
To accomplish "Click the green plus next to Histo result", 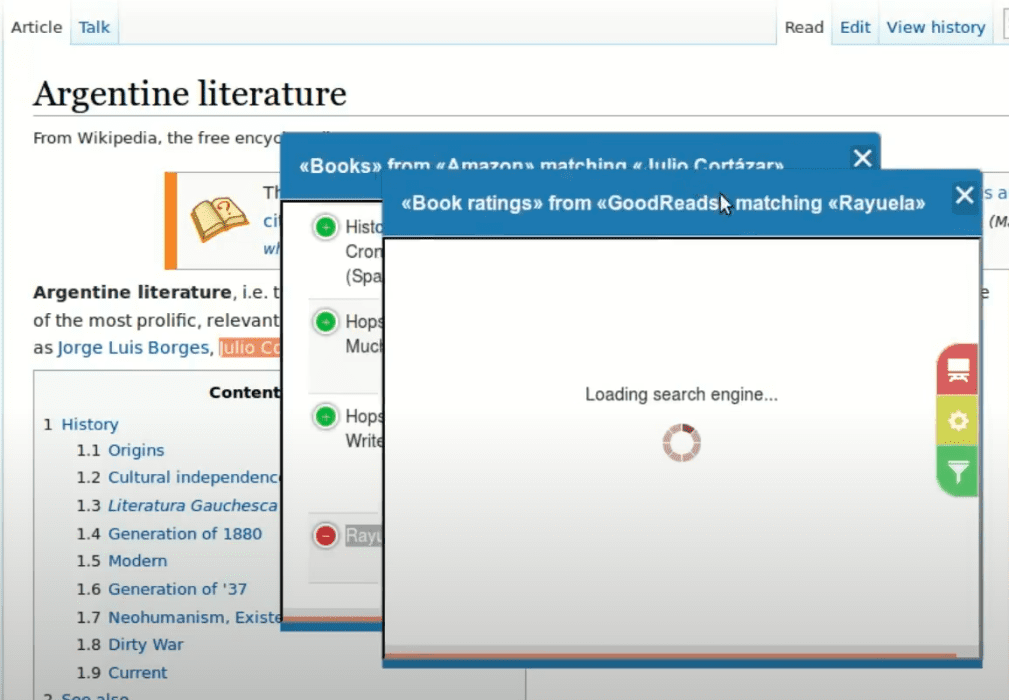I will [x=326, y=226].
